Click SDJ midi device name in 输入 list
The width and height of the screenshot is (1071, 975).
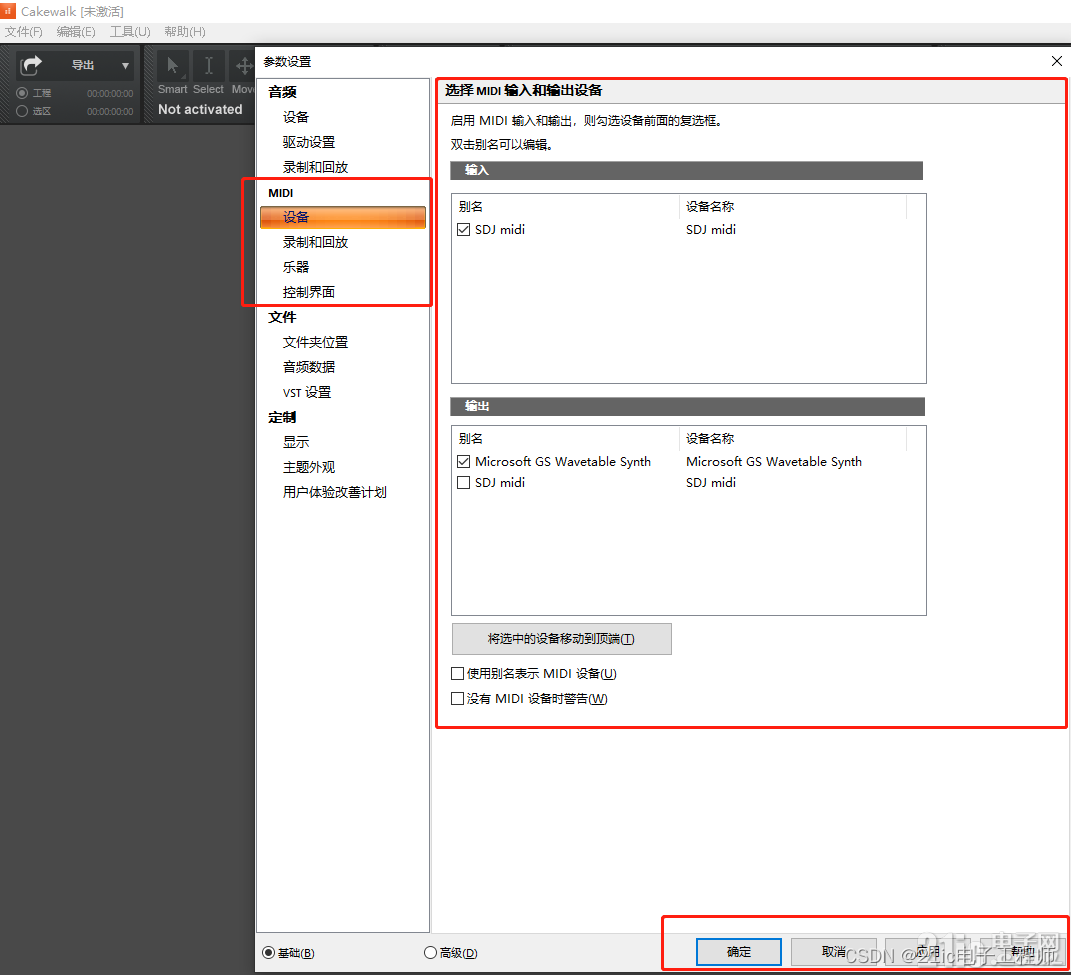click(711, 230)
